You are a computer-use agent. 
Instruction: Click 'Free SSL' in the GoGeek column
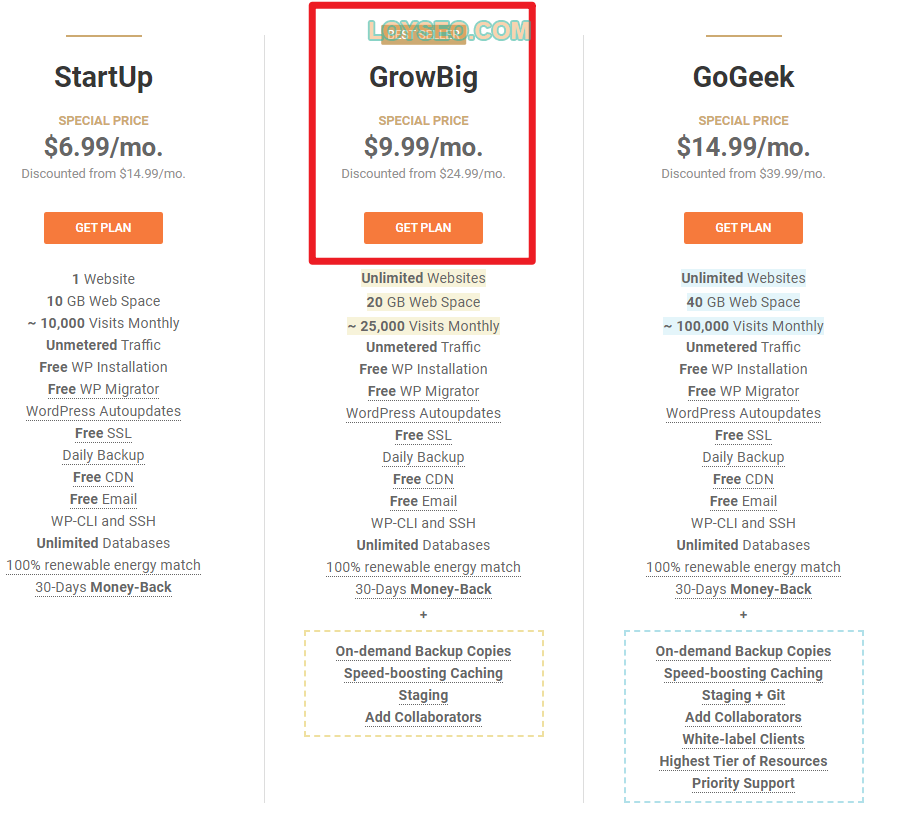(x=743, y=435)
